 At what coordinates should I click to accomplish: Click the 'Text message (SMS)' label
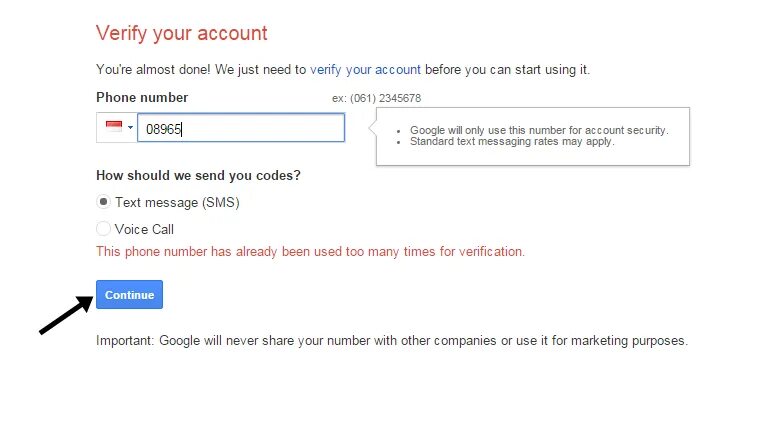177,202
